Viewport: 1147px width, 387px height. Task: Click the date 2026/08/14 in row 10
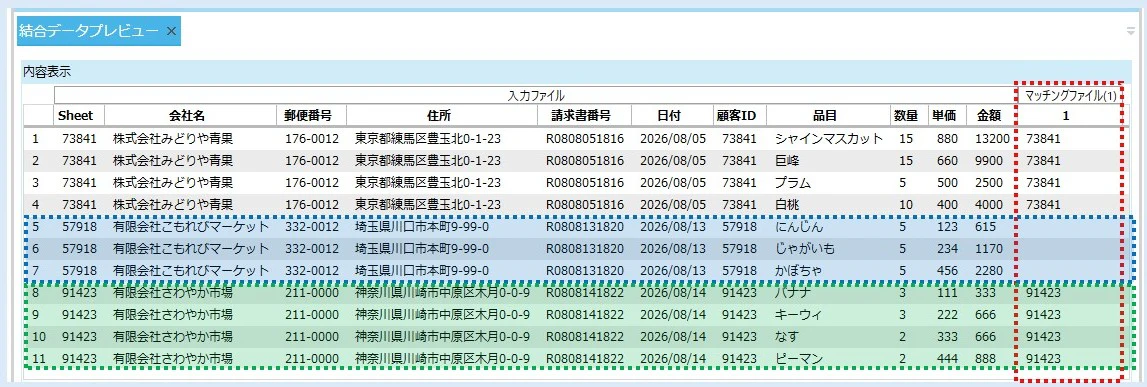(x=673, y=337)
